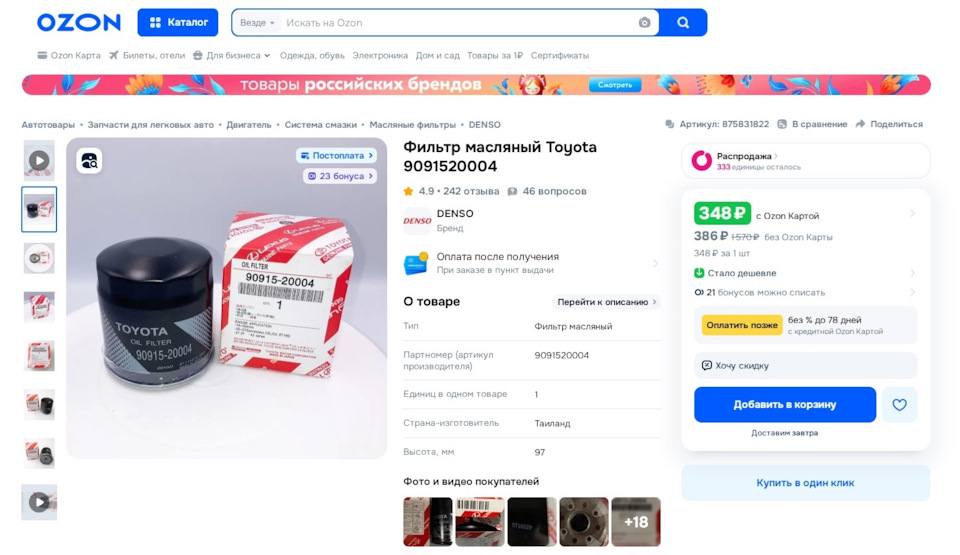Add item to favorites with heart icon

tap(899, 404)
